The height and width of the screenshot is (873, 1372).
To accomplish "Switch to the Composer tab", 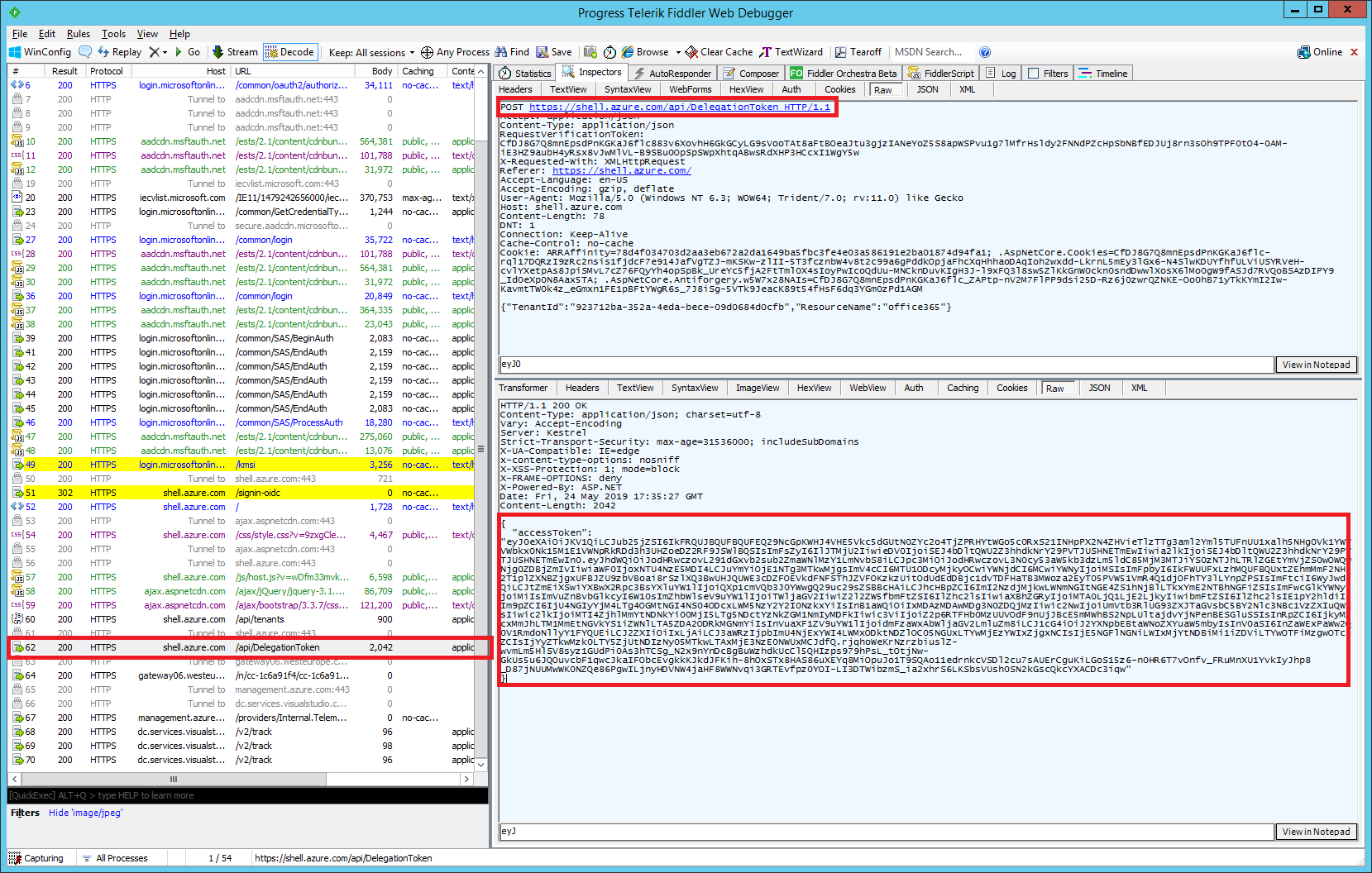I will [x=751, y=74].
